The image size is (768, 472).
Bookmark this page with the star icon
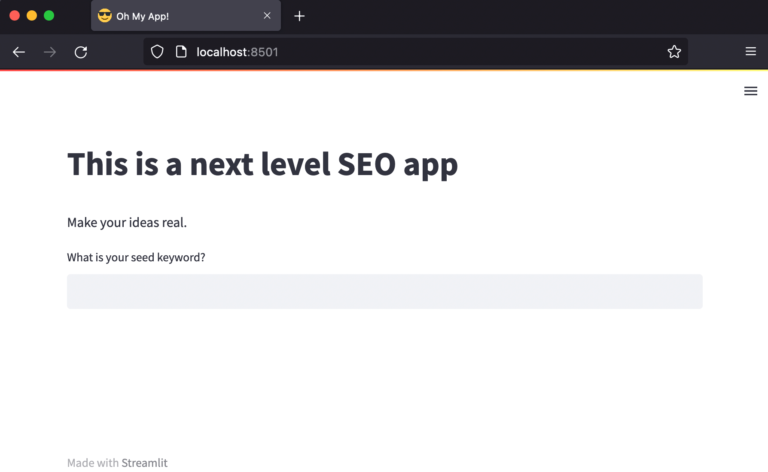pos(674,51)
